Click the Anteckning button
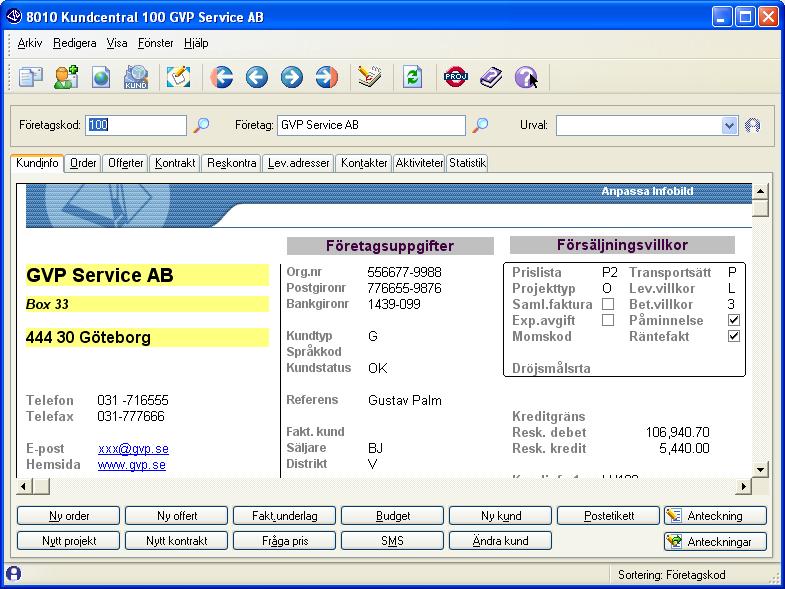The image size is (785, 589). point(715,515)
